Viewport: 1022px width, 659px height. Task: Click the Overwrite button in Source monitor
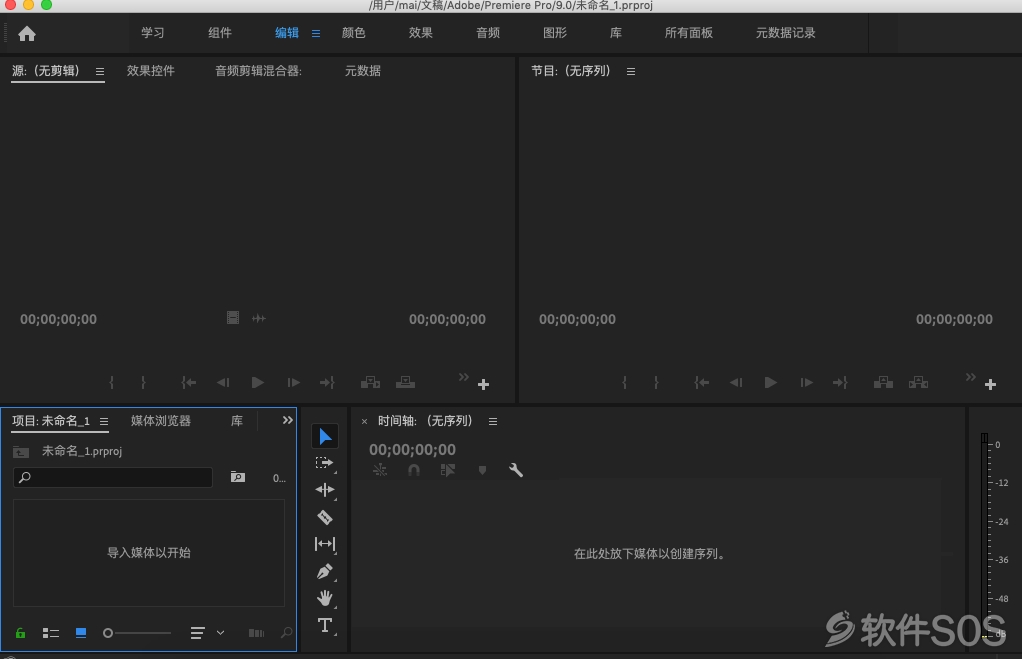[x=405, y=383]
